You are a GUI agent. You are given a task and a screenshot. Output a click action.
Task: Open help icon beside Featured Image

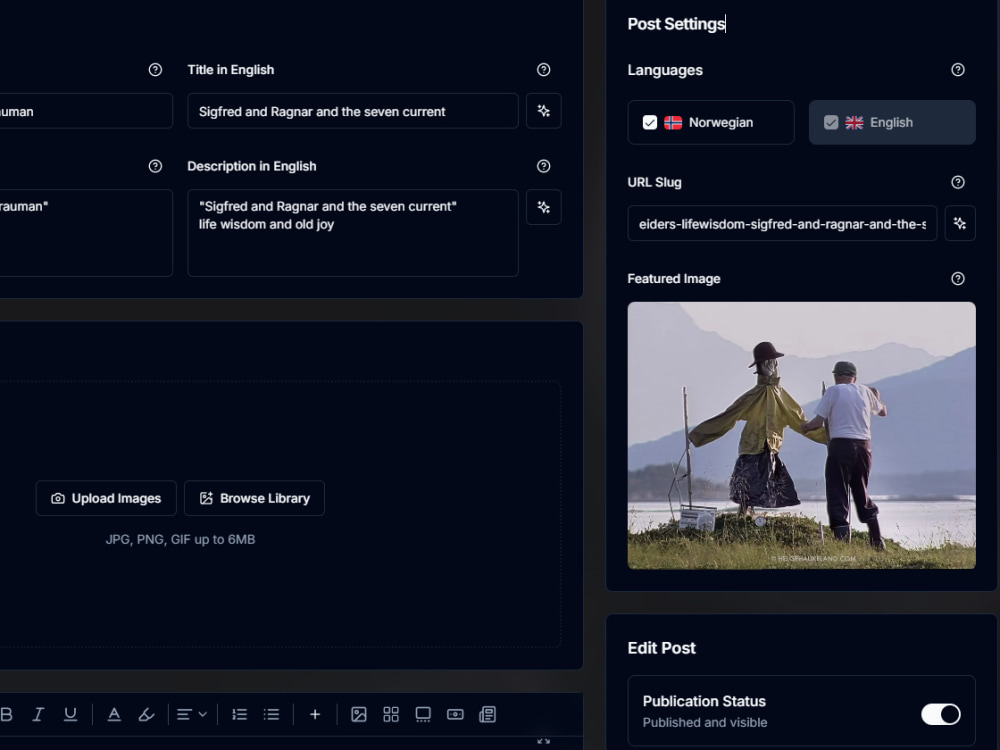pyautogui.click(x=957, y=278)
